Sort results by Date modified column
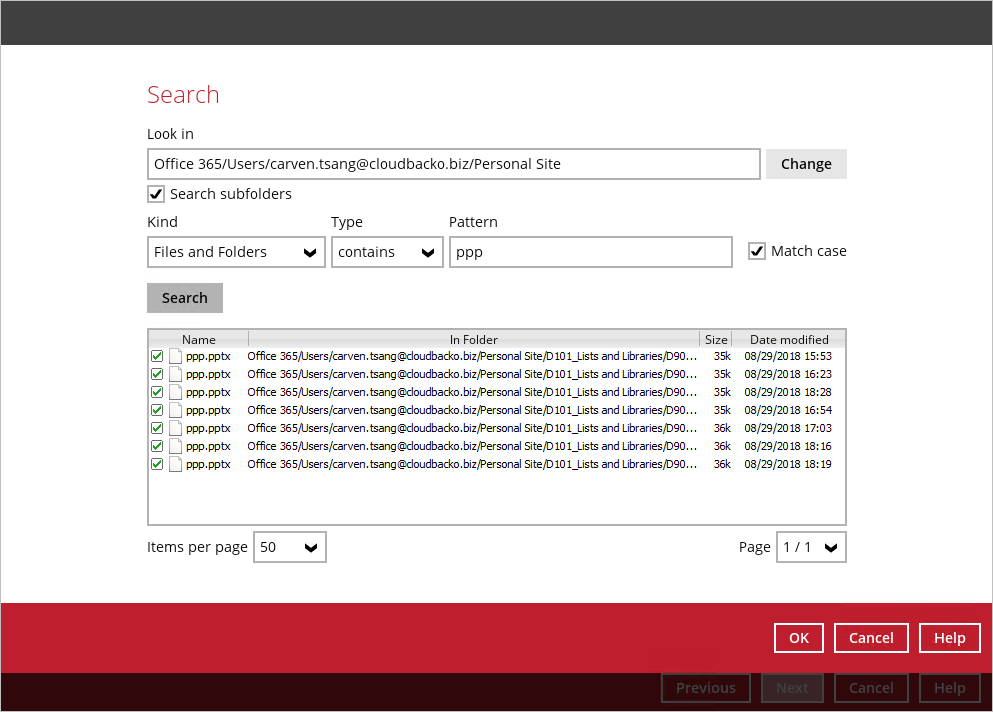The width and height of the screenshot is (993, 712). click(x=789, y=340)
